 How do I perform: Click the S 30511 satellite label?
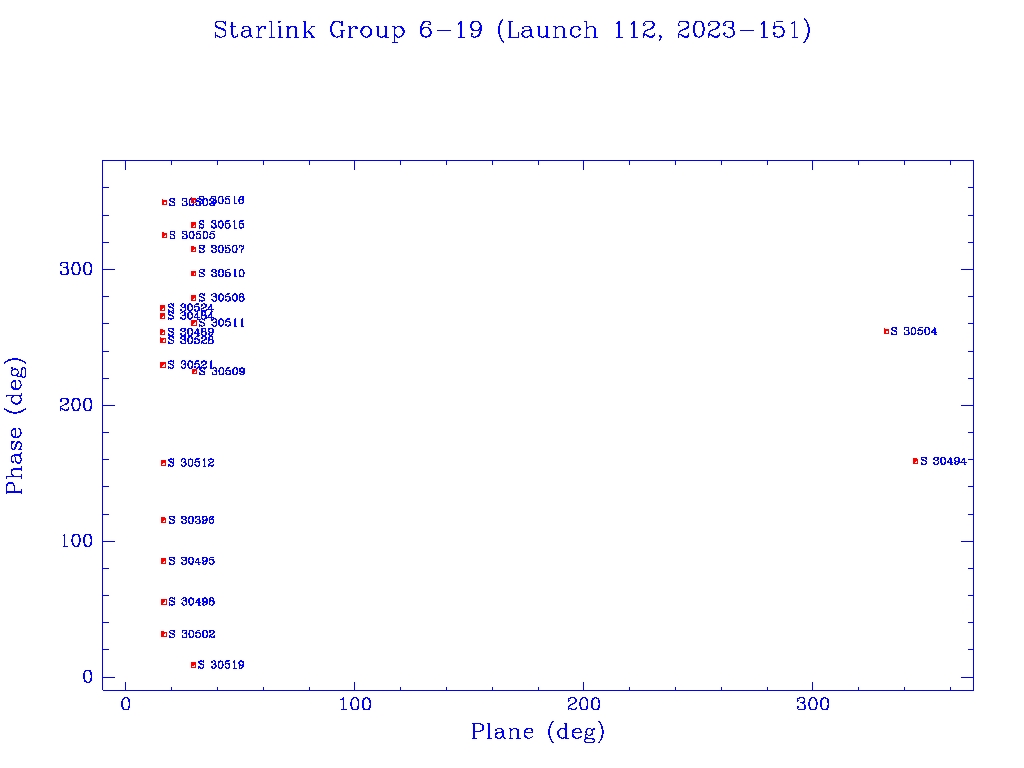(x=221, y=323)
